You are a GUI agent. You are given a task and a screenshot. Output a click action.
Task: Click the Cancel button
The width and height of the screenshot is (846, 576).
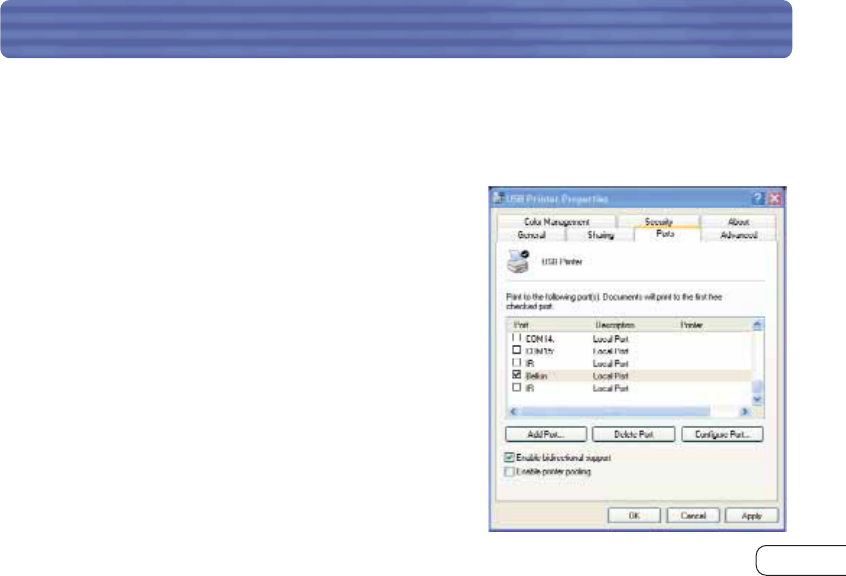(693, 516)
